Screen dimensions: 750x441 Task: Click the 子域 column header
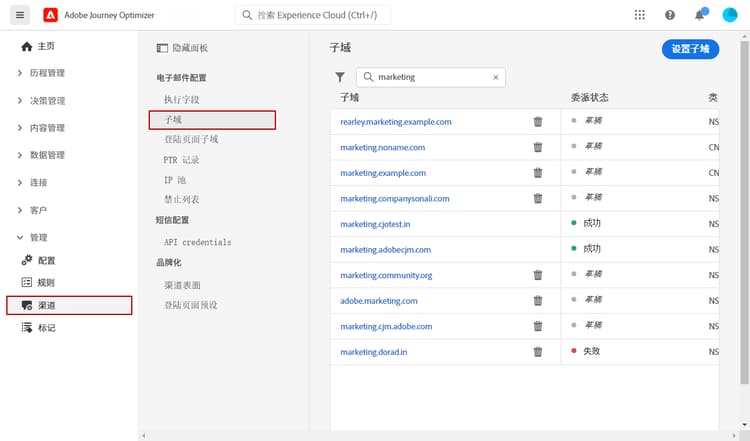click(x=349, y=98)
